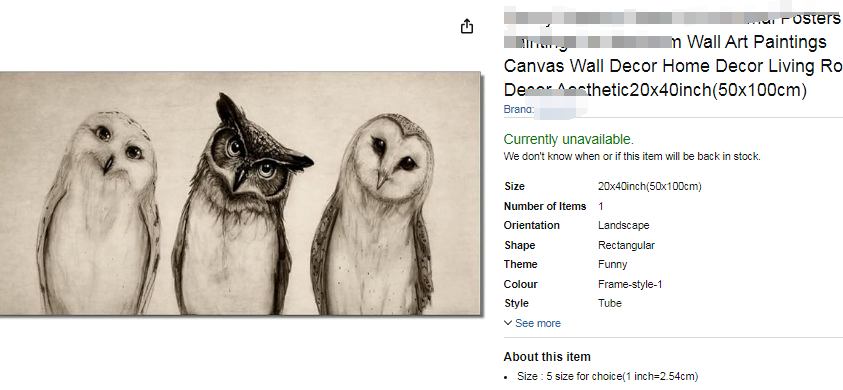This screenshot has height=390, width=843.
Task: Select the 20x40inch(50x100cm) size value
Action: pyautogui.click(x=649, y=187)
